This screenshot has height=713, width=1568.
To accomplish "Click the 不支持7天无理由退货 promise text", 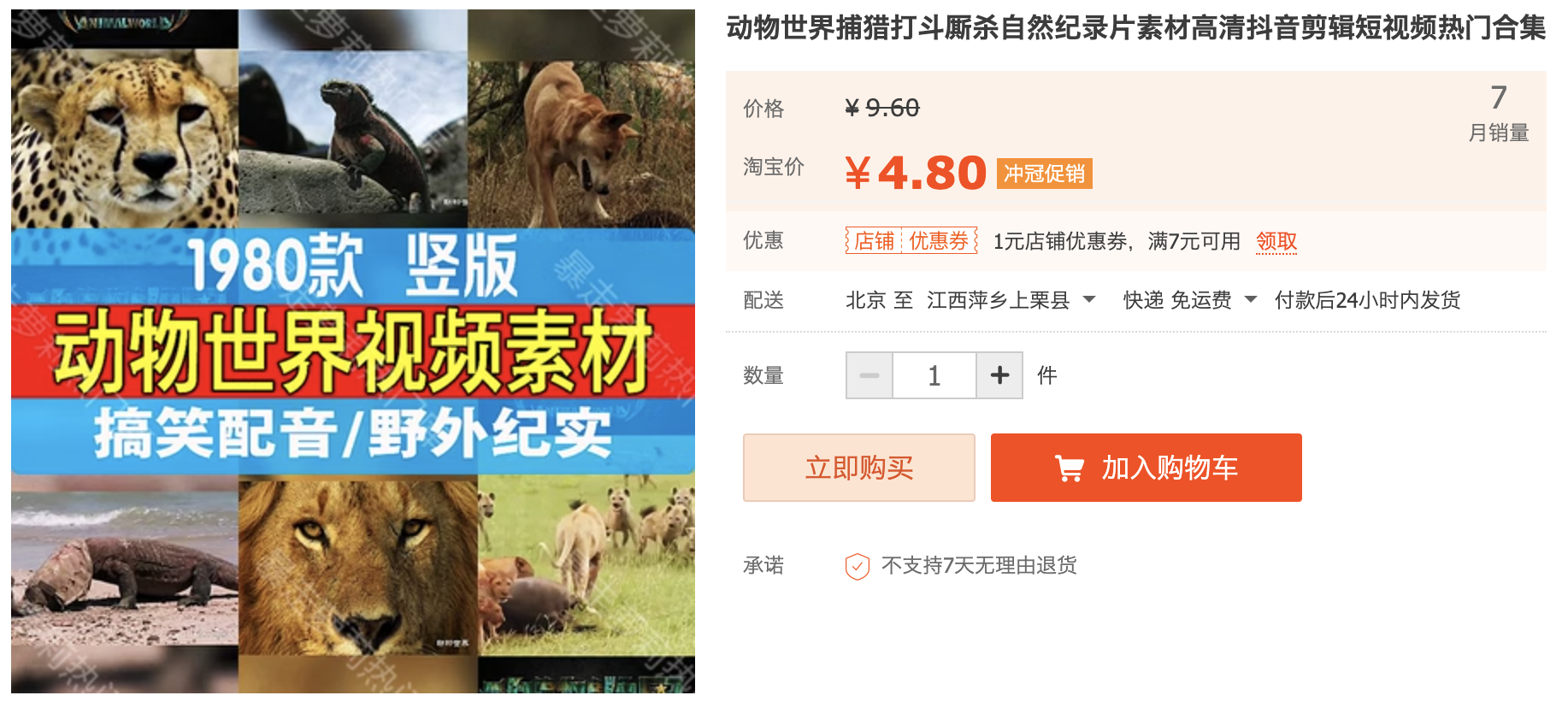I will (979, 566).
